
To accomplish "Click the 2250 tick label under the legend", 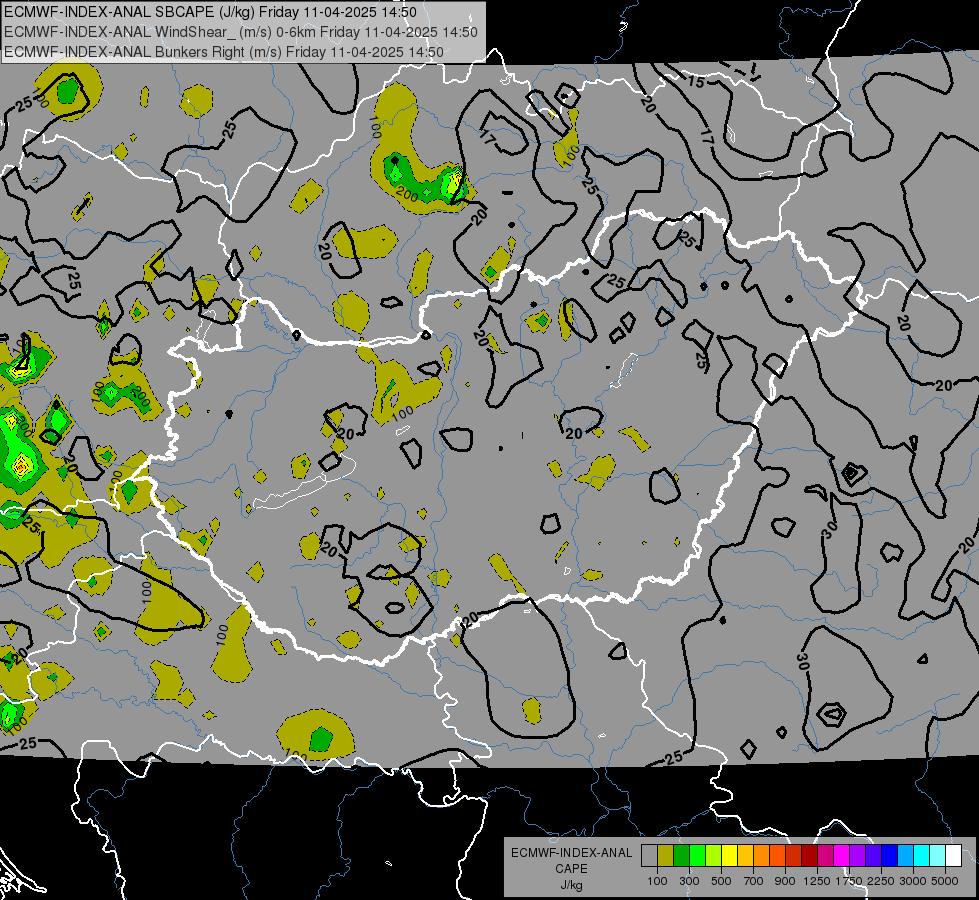I will 880,881.
